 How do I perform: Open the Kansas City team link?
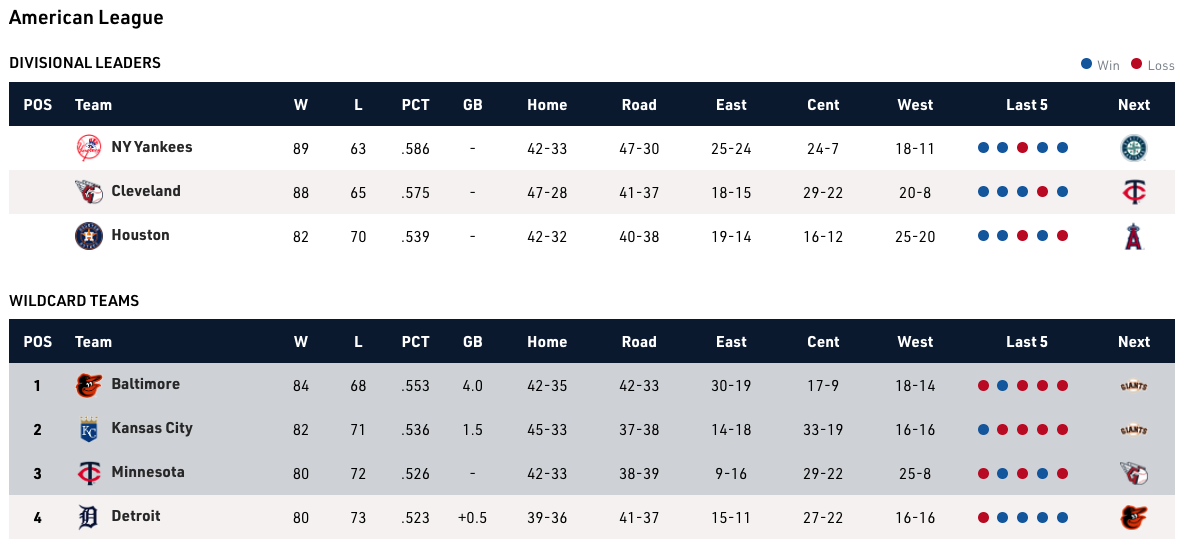point(152,428)
